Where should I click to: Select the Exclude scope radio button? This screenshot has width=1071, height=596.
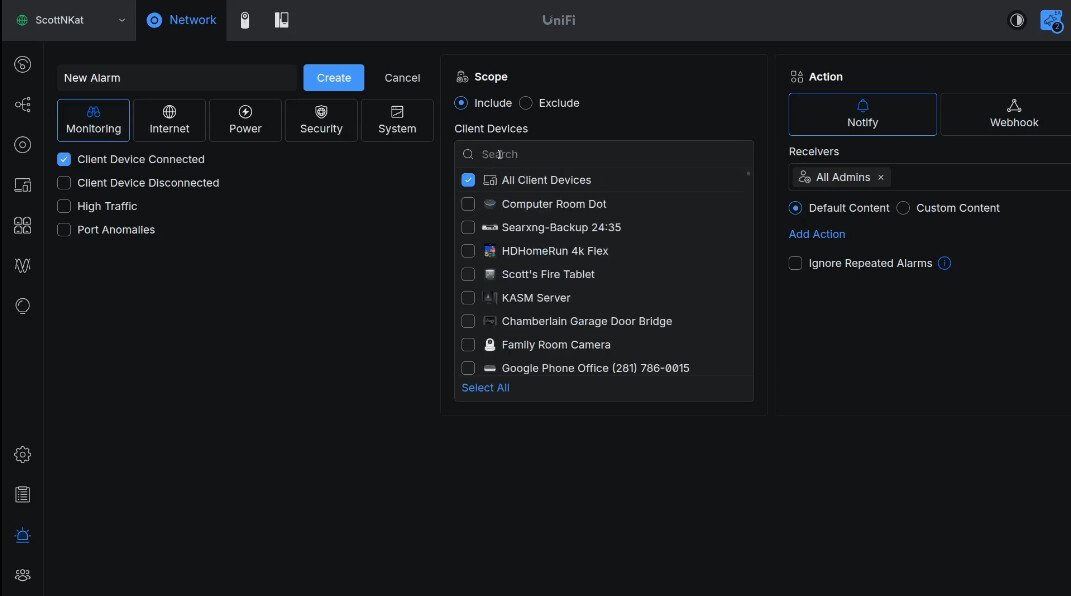click(x=526, y=103)
